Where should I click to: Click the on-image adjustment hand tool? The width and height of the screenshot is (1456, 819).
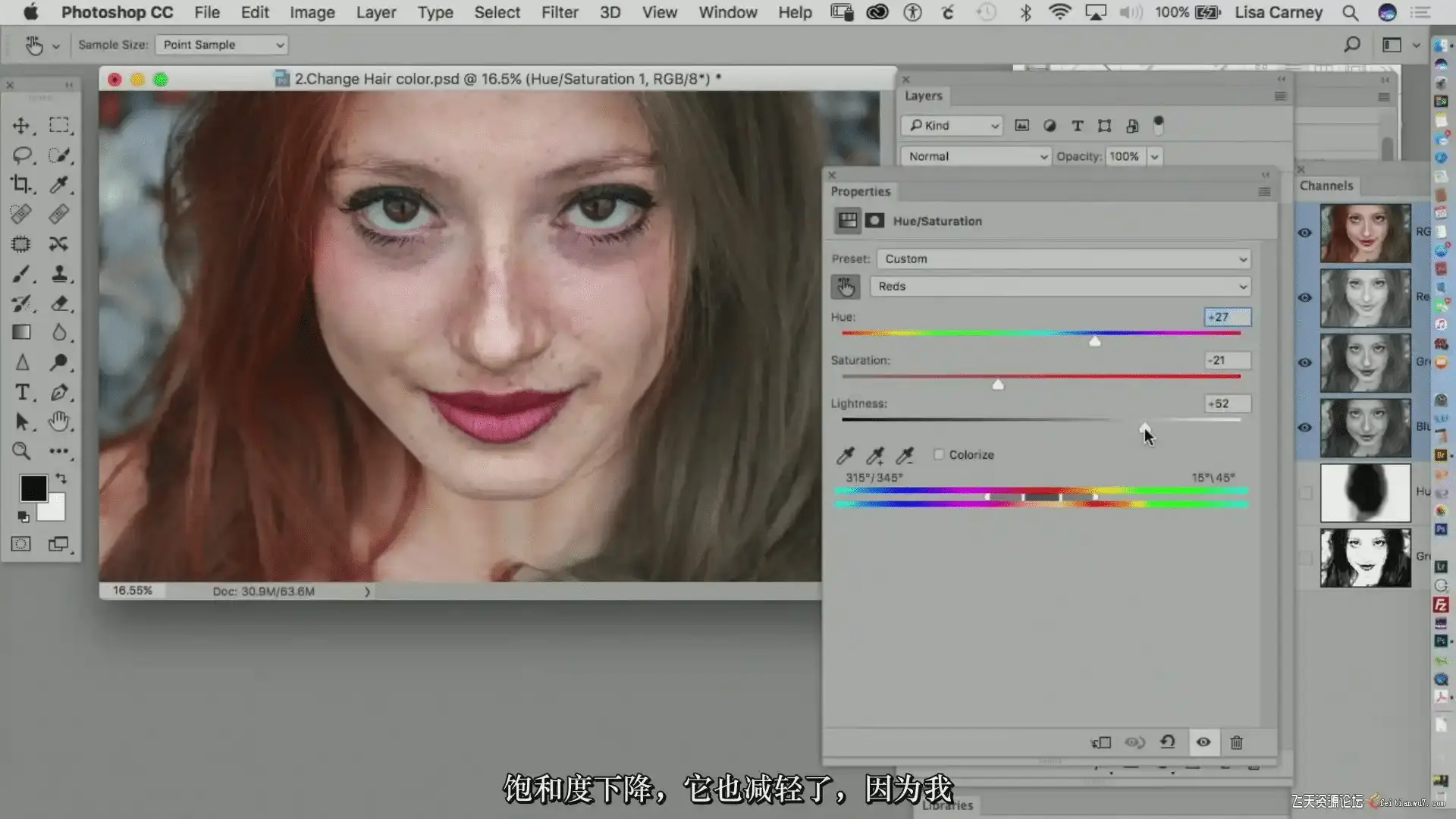click(x=846, y=287)
